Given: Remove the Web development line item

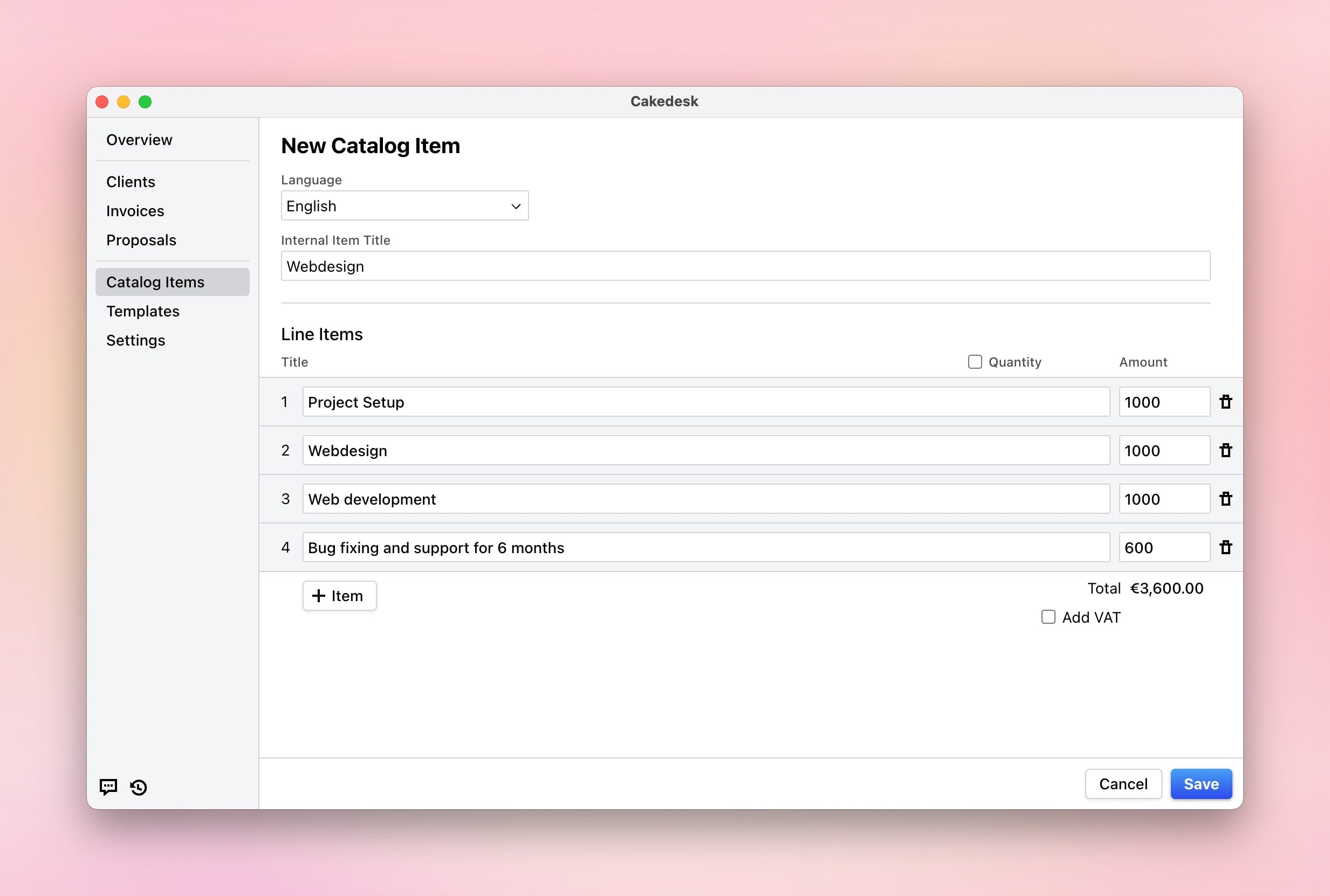Looking at the screenshot, I should pyautogui.click(x=1225, y=499).
